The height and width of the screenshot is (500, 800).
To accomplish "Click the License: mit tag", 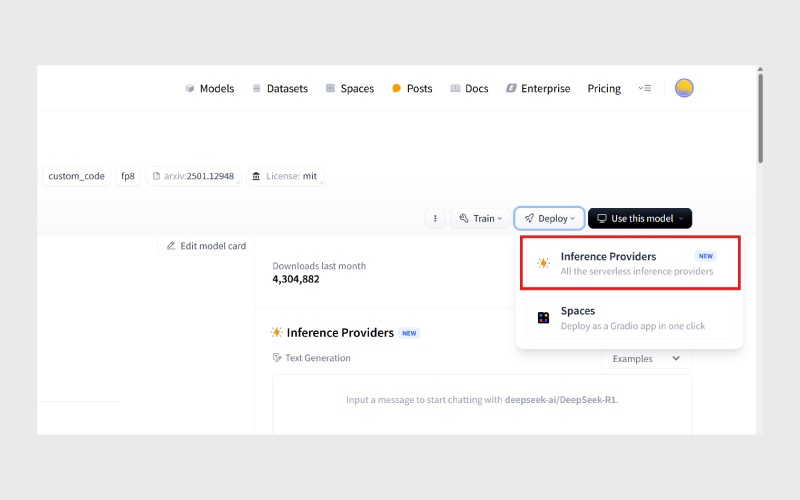I will (285, 176).
